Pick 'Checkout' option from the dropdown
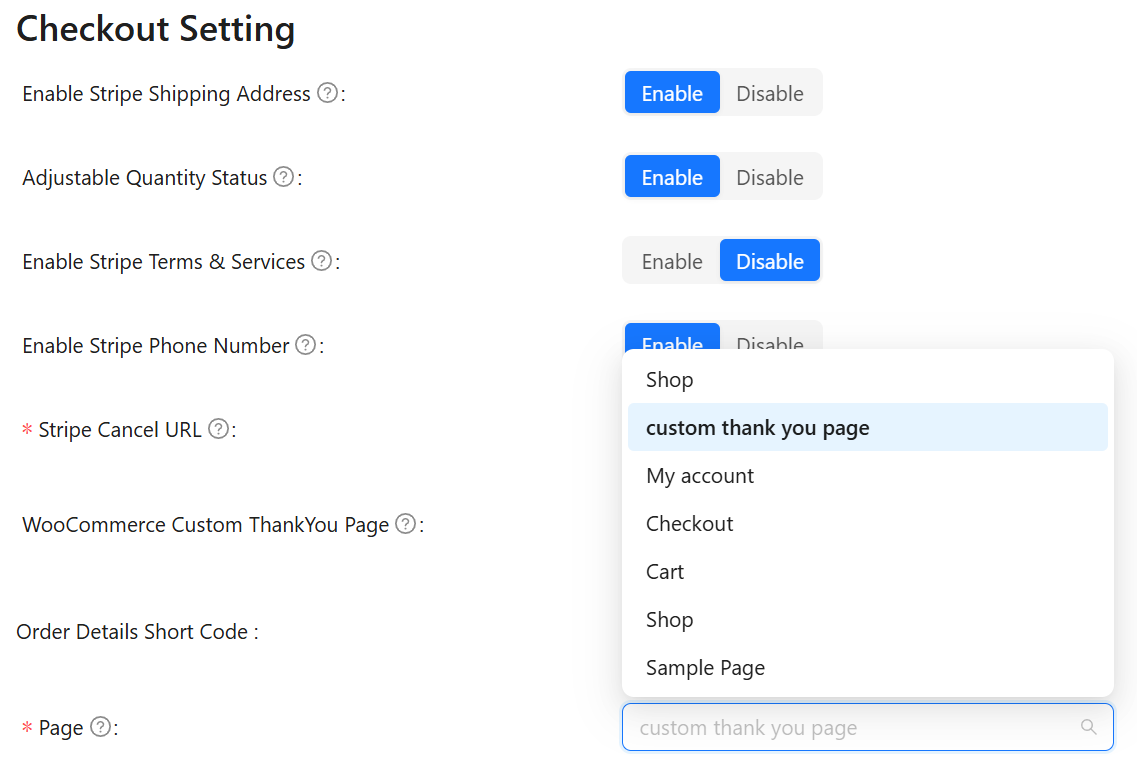The height and width of the screenshot is (765, 1137). tap(690, 524)
